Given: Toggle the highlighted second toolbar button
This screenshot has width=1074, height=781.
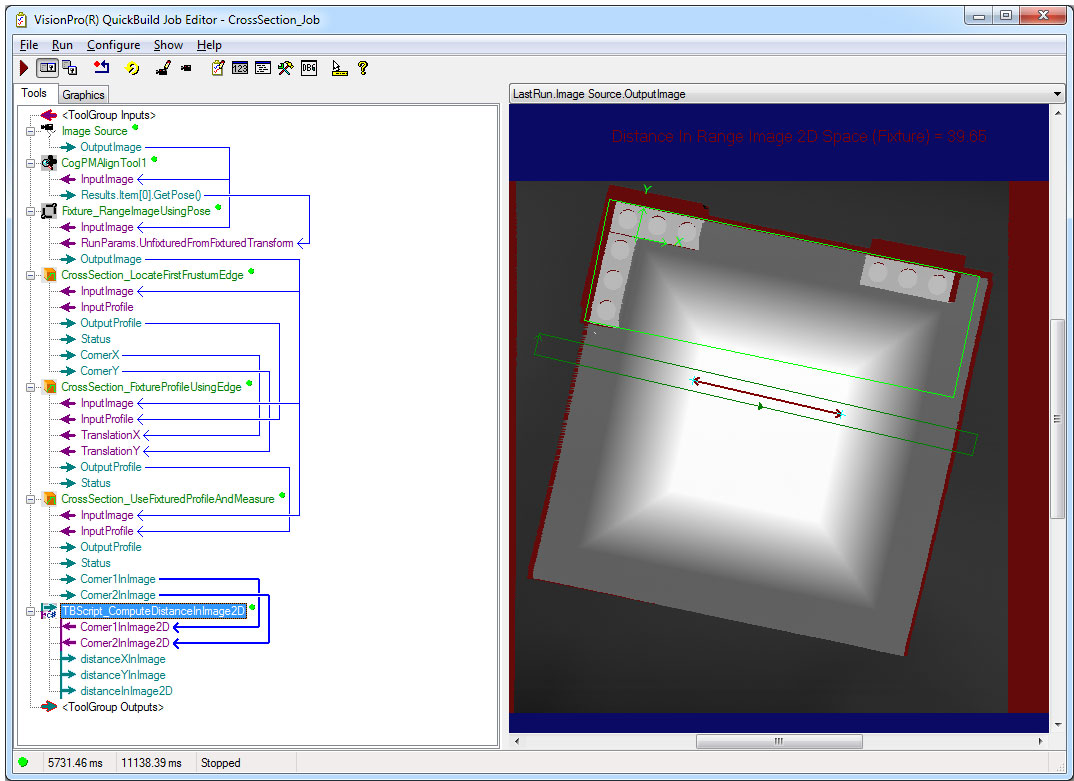Looking at the screenshot, I should [47, 68].
